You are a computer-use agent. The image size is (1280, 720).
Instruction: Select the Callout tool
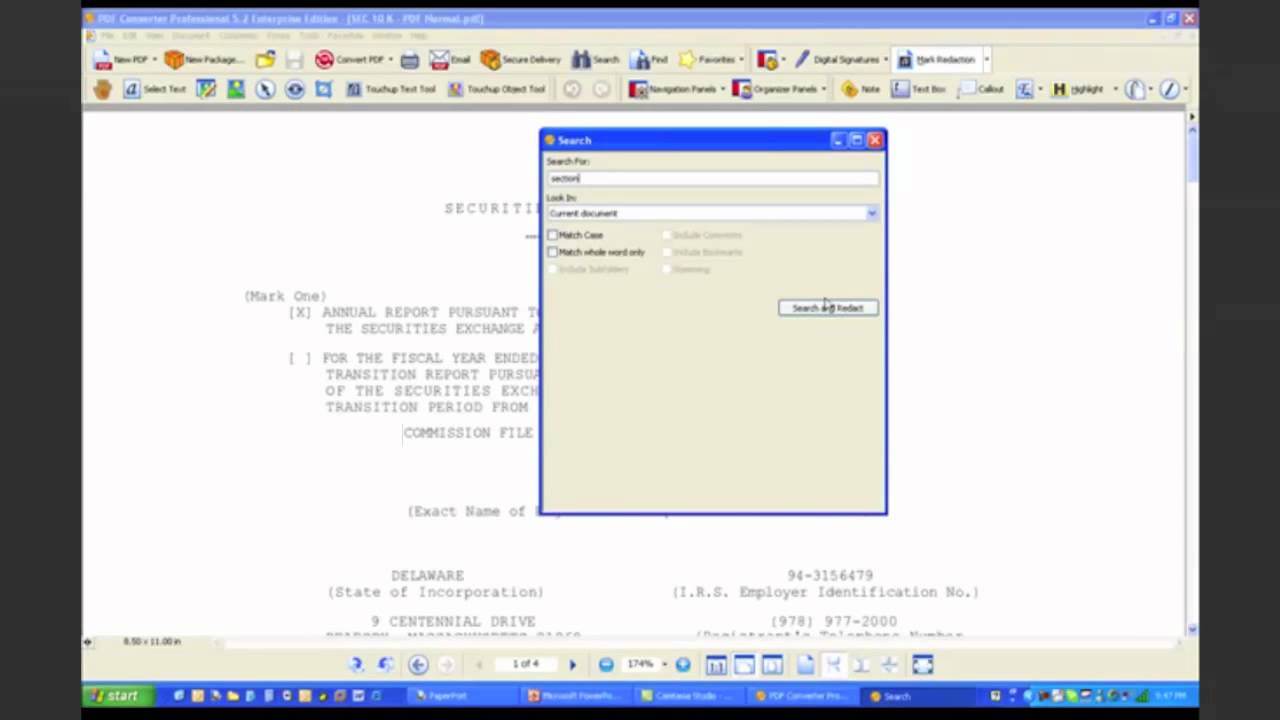coord(980,89)
